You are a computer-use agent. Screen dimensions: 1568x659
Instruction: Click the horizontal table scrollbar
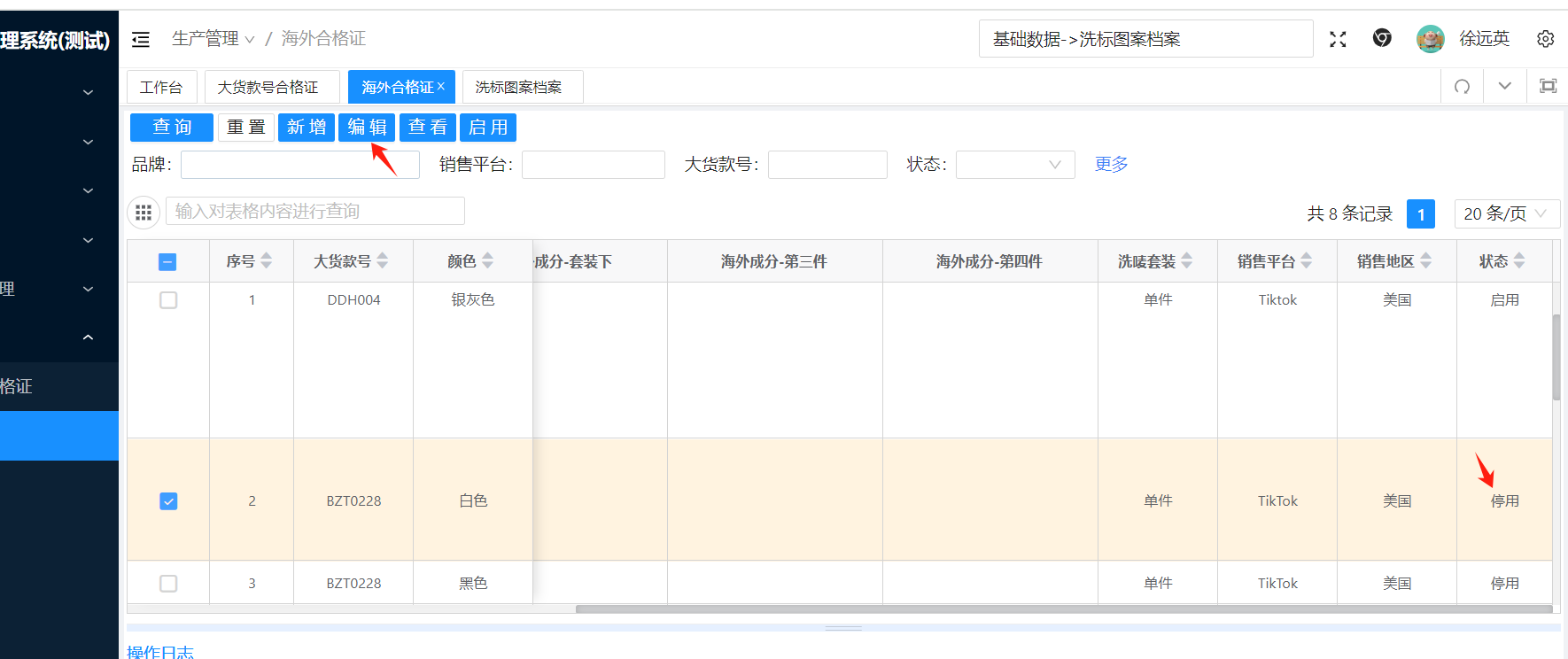point(1063,609)
